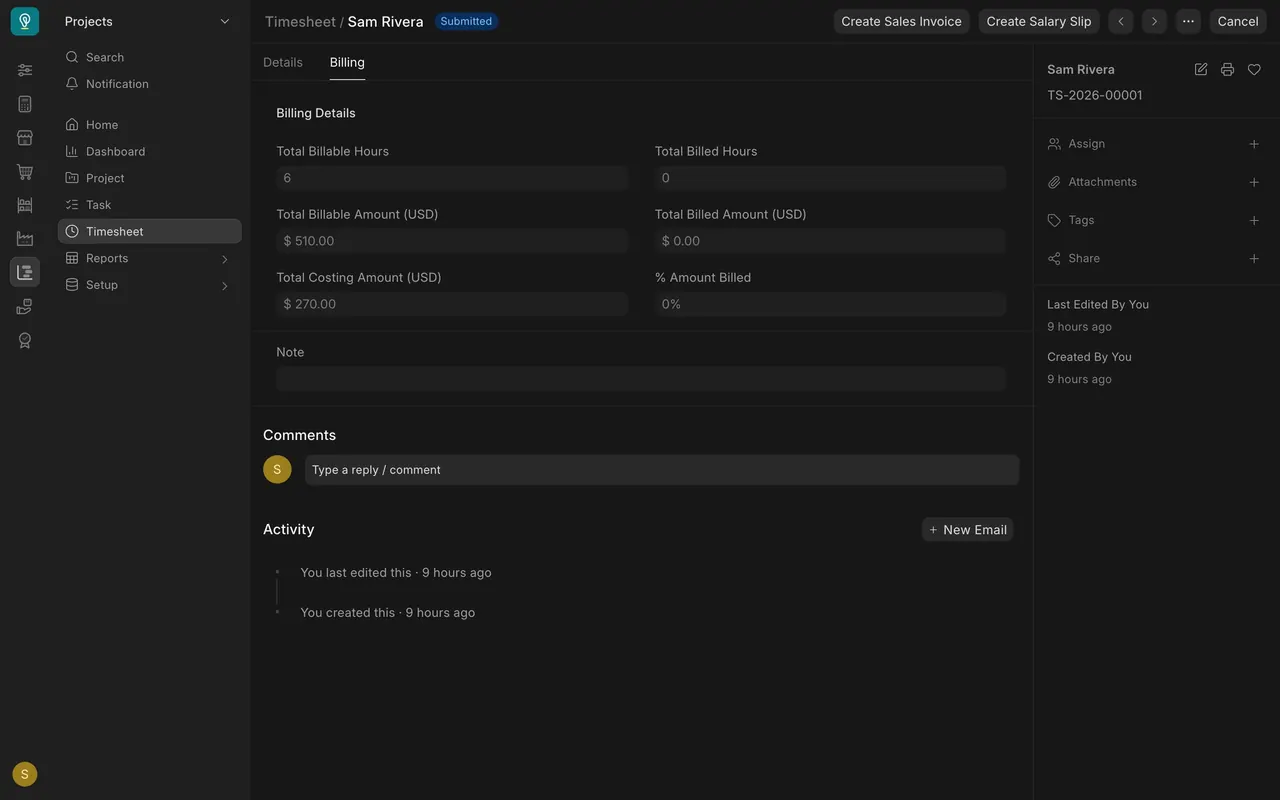Open the hand-holding-box icon in the rail
The image size is (1280, 800).
pyautogui.click(x=25, y=307)
